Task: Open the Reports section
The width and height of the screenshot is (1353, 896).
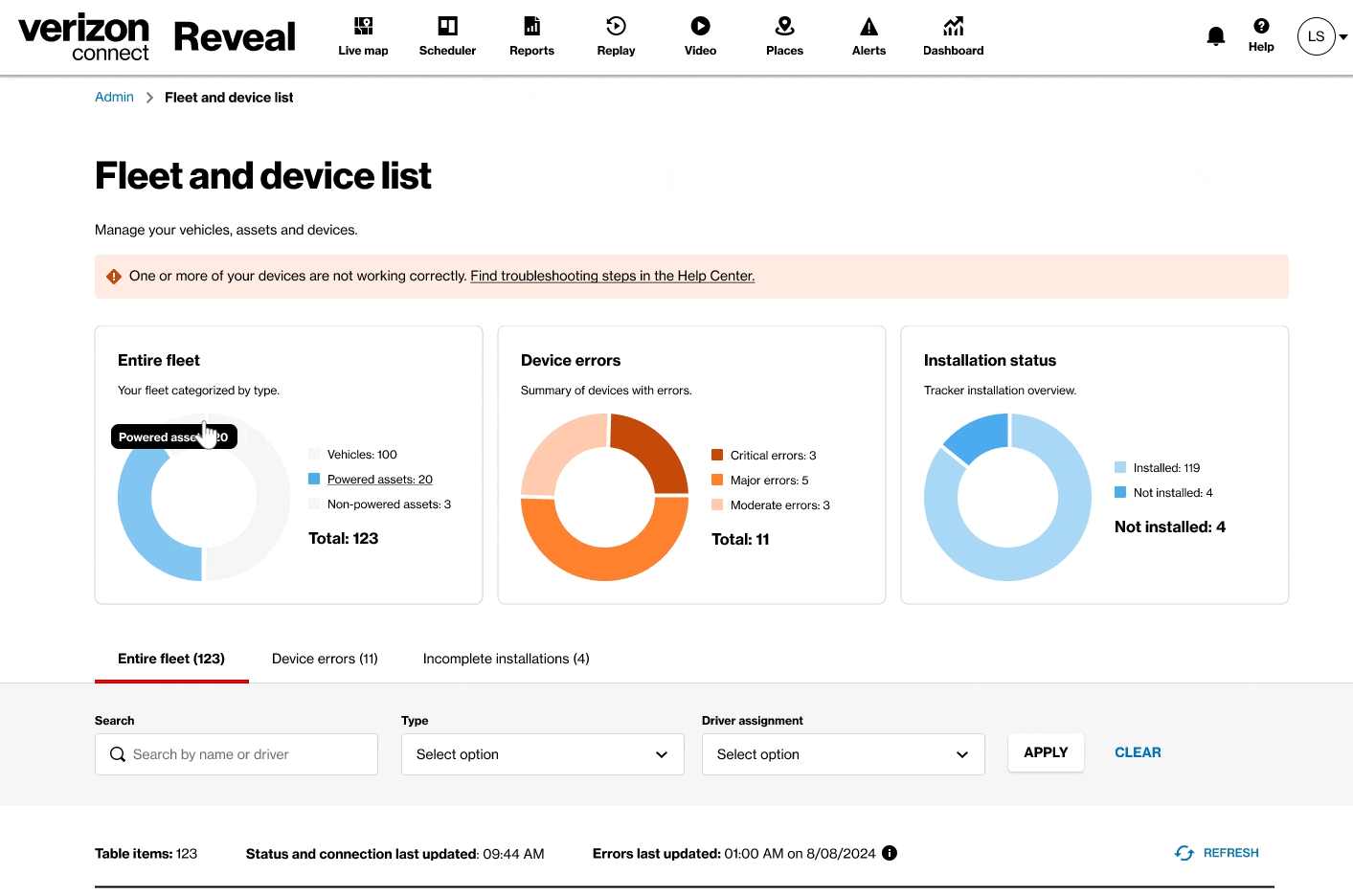Action: (x=531, y=36)
